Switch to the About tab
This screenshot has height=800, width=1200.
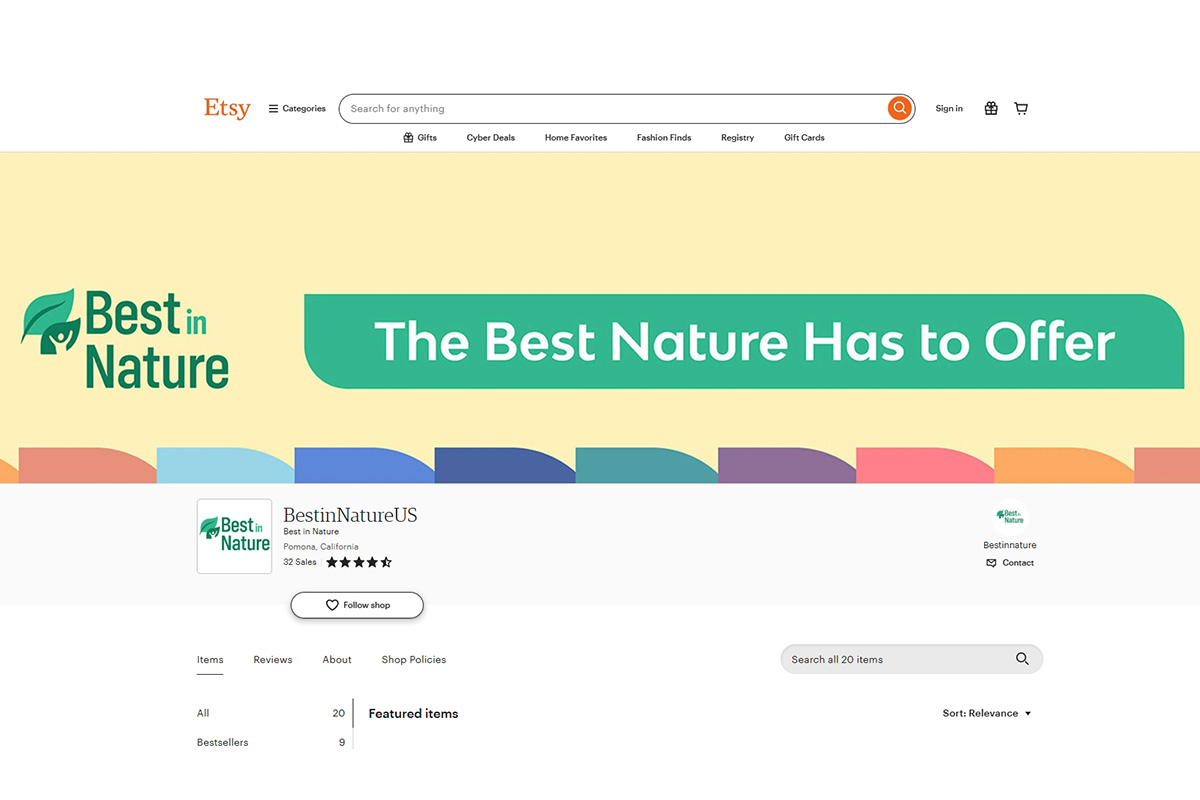337,660
